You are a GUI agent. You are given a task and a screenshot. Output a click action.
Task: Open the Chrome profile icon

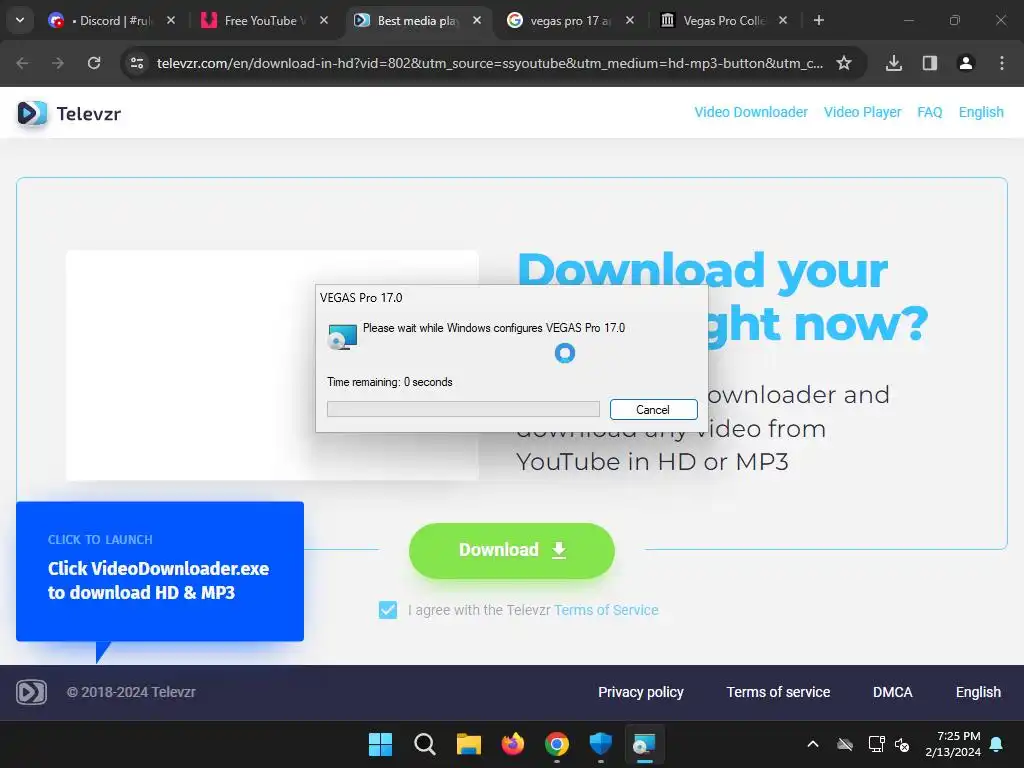tap(966, 63)
